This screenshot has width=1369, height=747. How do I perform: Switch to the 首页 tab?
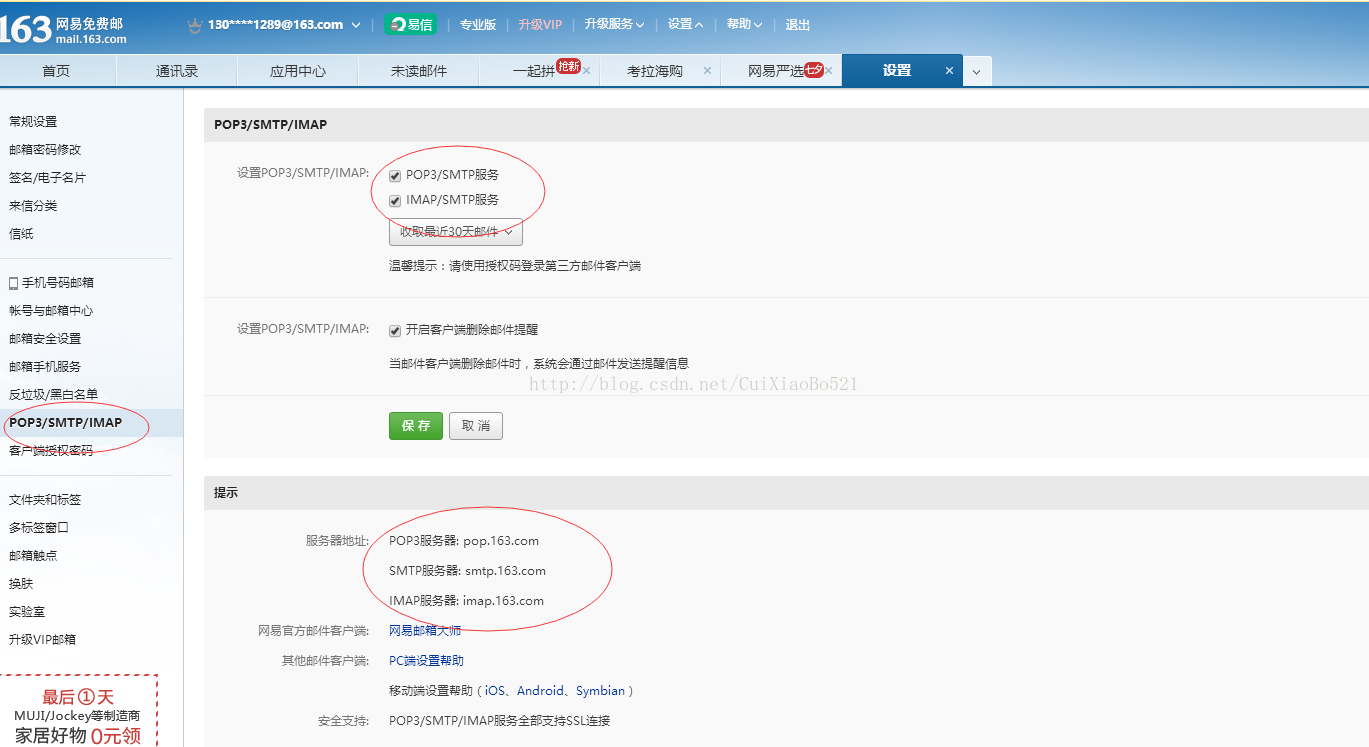tap(57, 71)
